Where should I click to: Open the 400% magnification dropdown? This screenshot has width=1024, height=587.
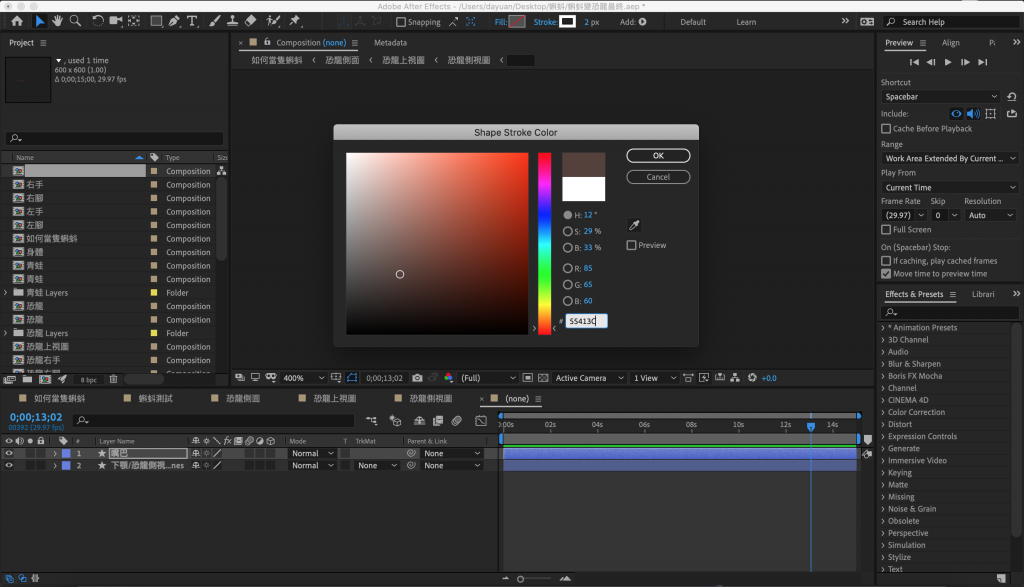[x=304, y=378]
